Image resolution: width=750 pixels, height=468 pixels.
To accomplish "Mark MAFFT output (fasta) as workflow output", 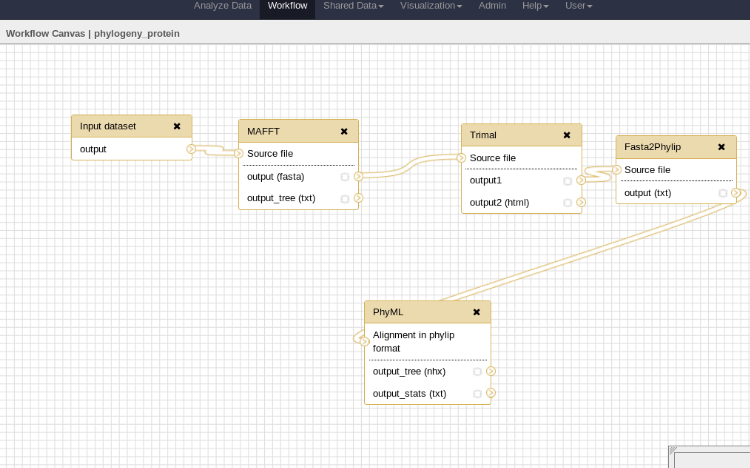I will (x=345, y=177).
